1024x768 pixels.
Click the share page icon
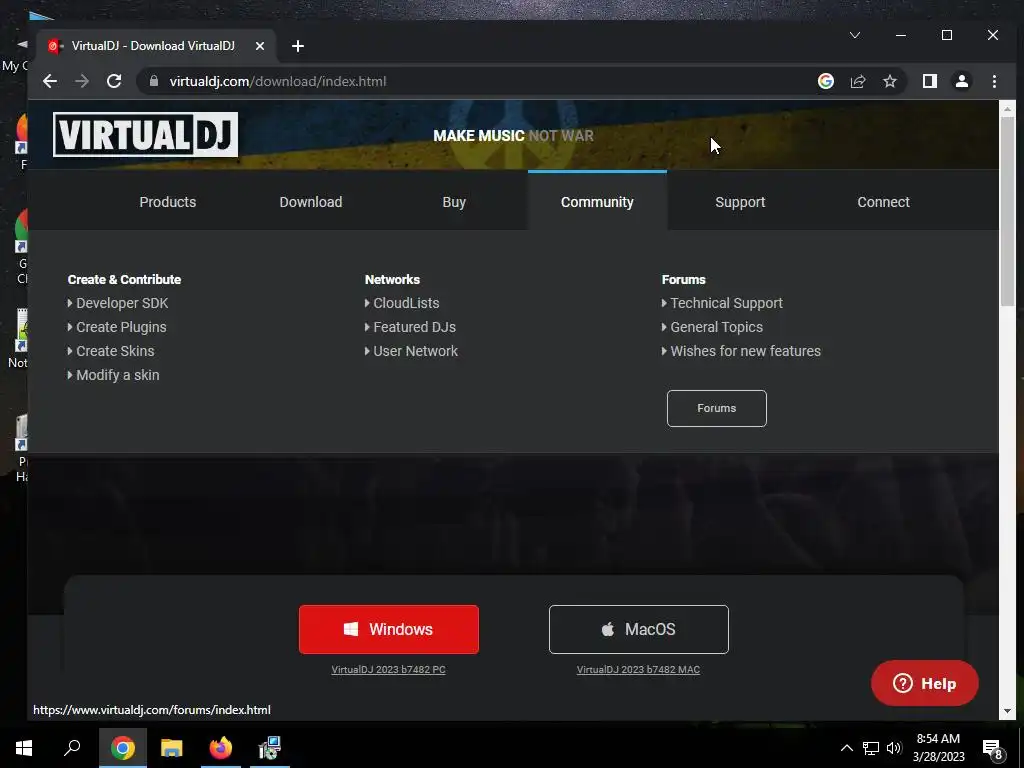(x=857, y=81)
